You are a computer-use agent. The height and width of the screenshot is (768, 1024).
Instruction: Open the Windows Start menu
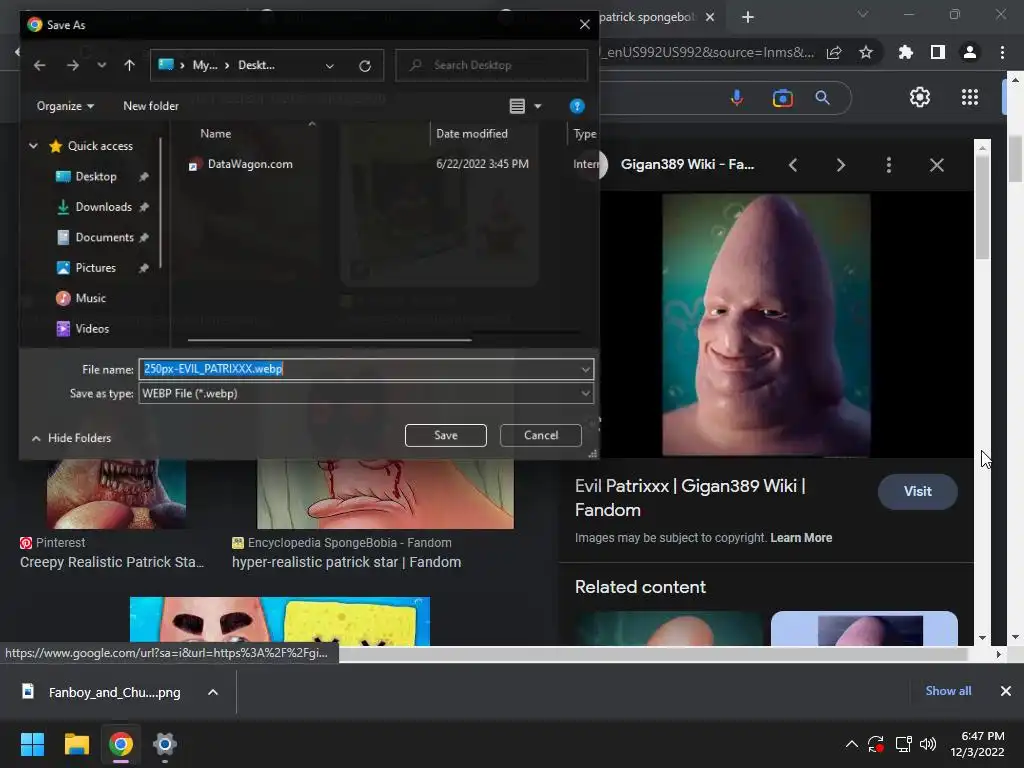click(x=32, y=744)
